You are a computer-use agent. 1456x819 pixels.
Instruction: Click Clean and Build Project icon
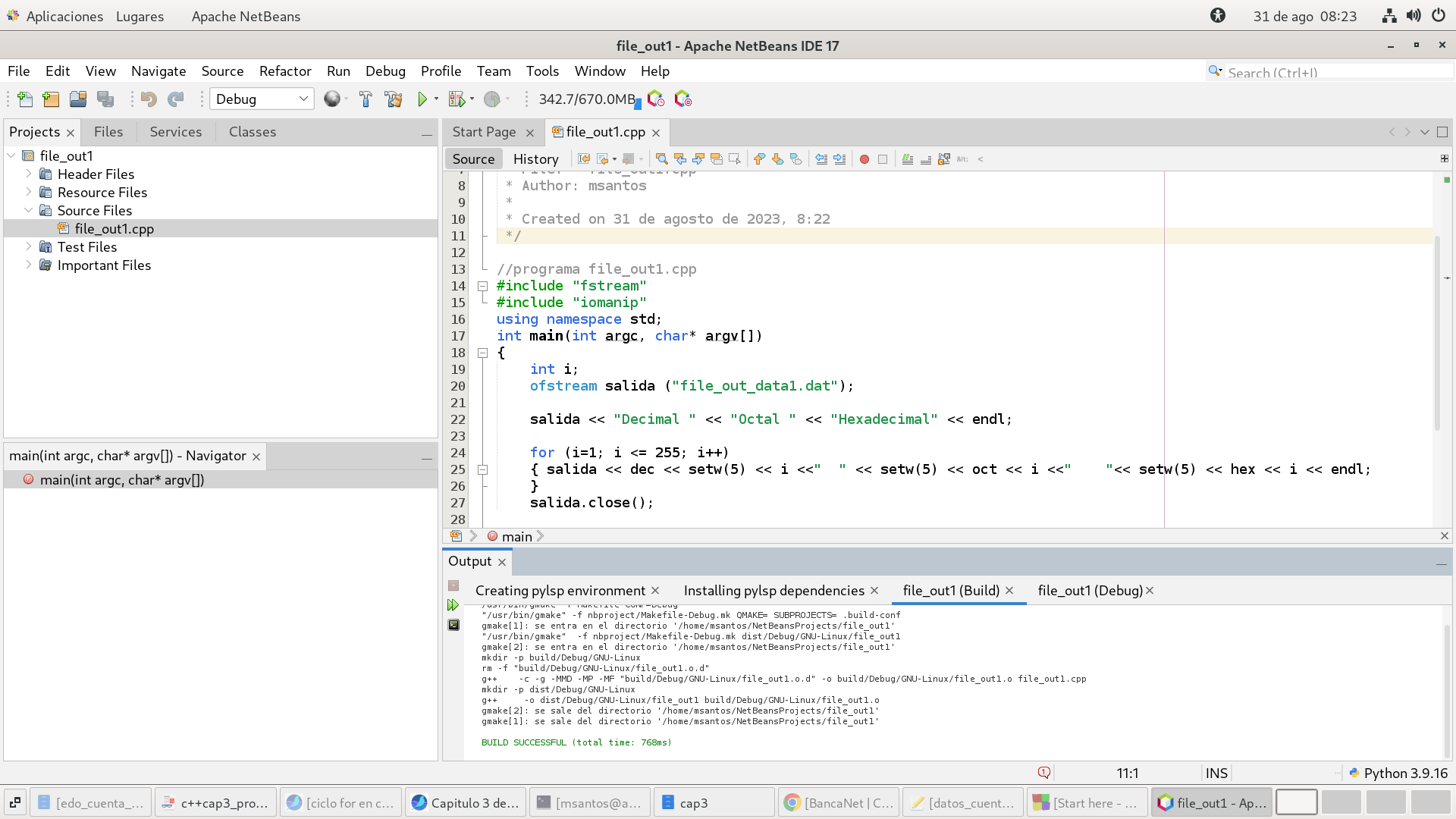point(393,99)
